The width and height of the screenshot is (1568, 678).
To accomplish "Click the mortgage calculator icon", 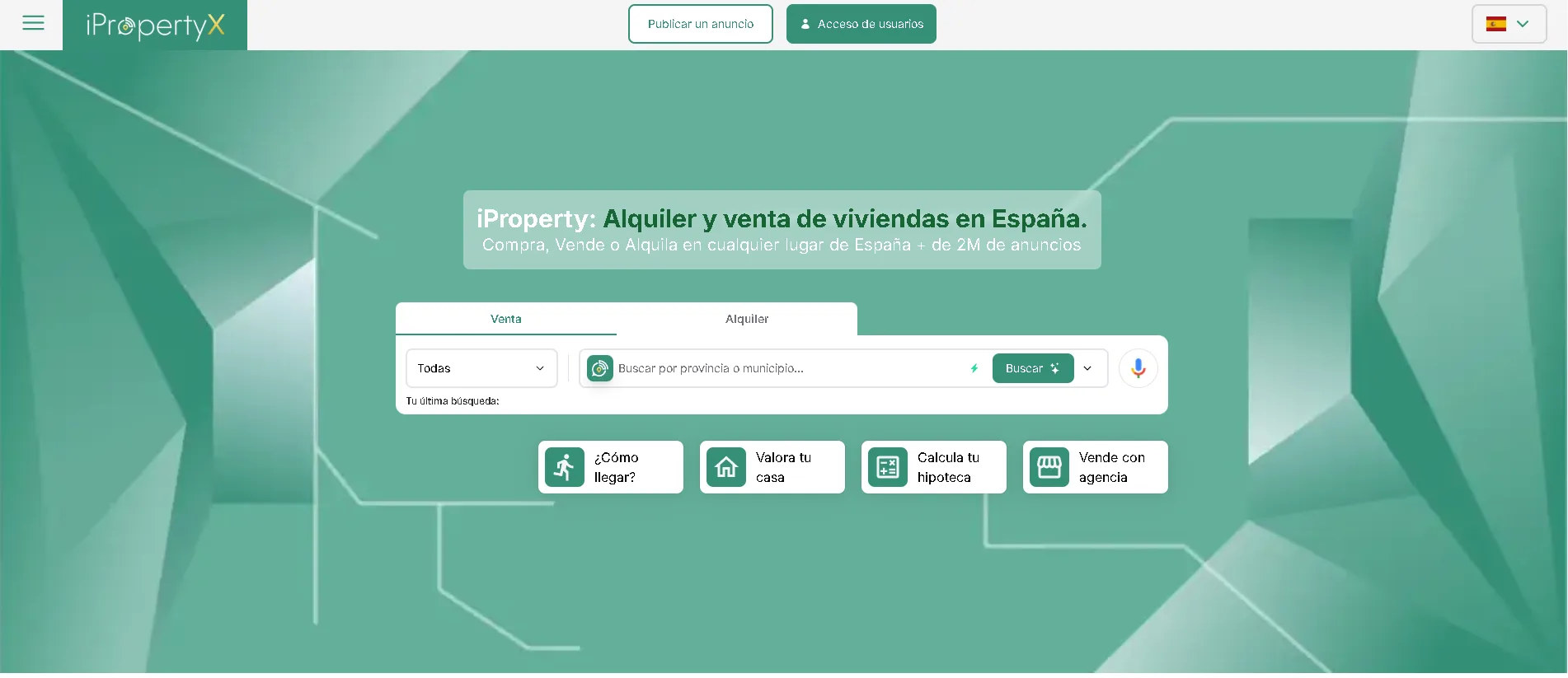I will click(x=888, y=467).
